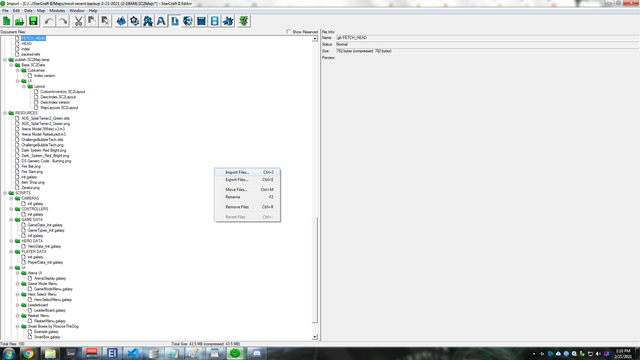
Task: Click the green StarCraft II Editor taskbar icon
Action: click(x=235, y=353)
